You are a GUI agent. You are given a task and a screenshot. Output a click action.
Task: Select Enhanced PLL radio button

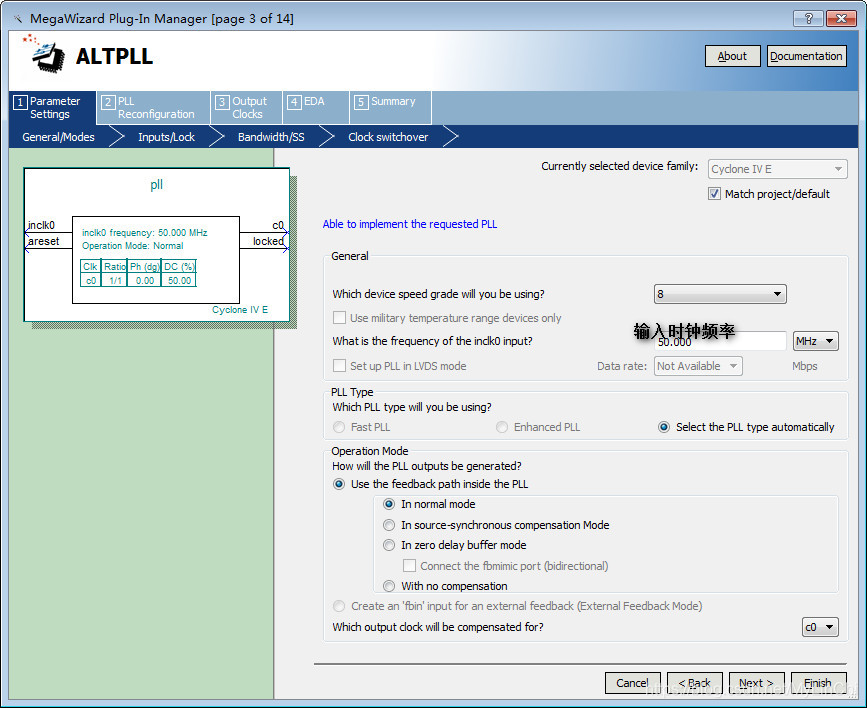502,427
